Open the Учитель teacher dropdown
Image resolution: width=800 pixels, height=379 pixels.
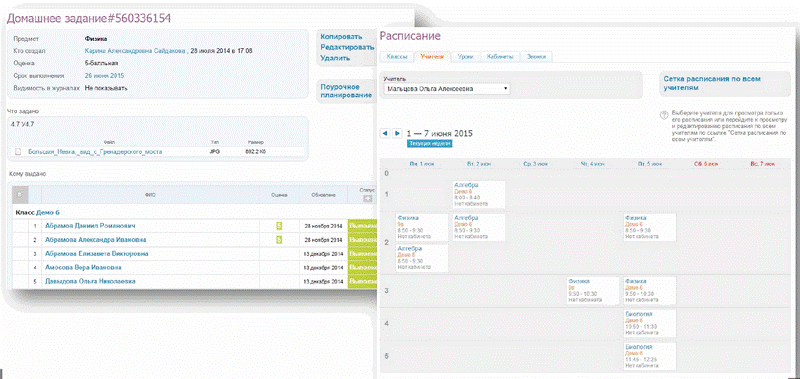pos(447,89)
